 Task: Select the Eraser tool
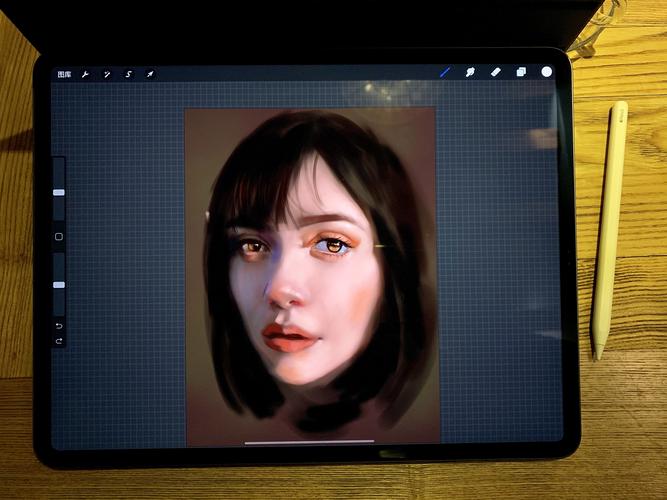point(496,72)
